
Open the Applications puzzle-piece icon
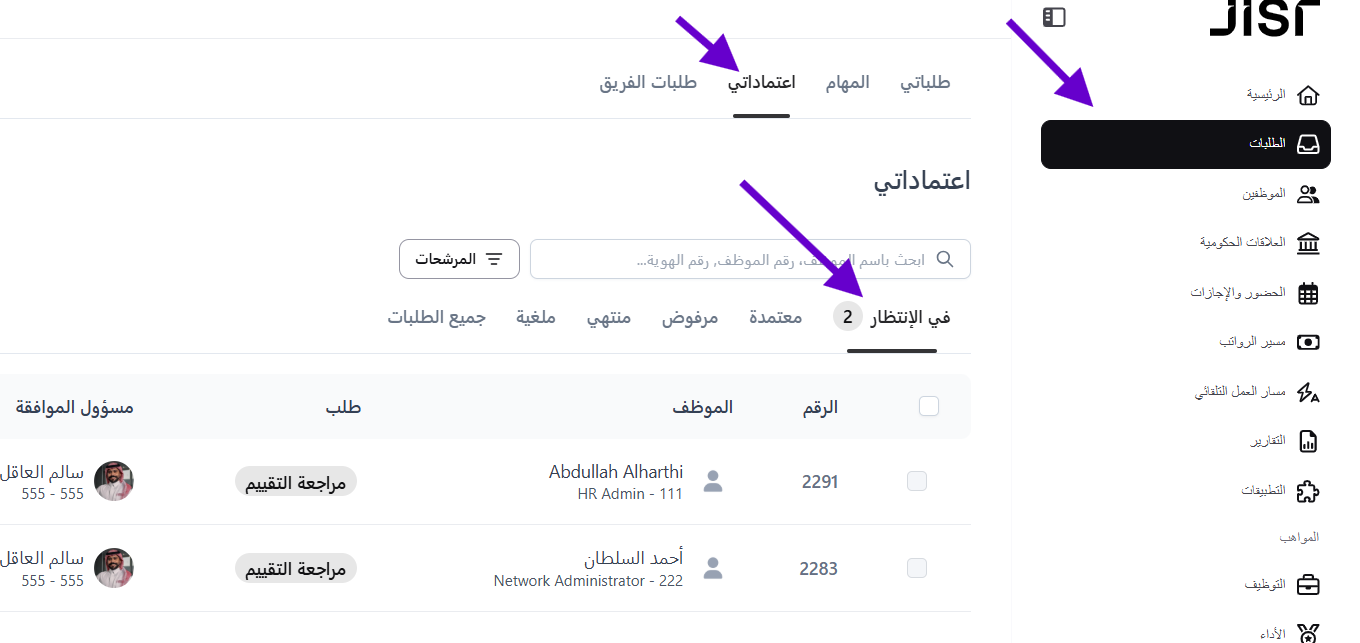(x=1307, y=491)
